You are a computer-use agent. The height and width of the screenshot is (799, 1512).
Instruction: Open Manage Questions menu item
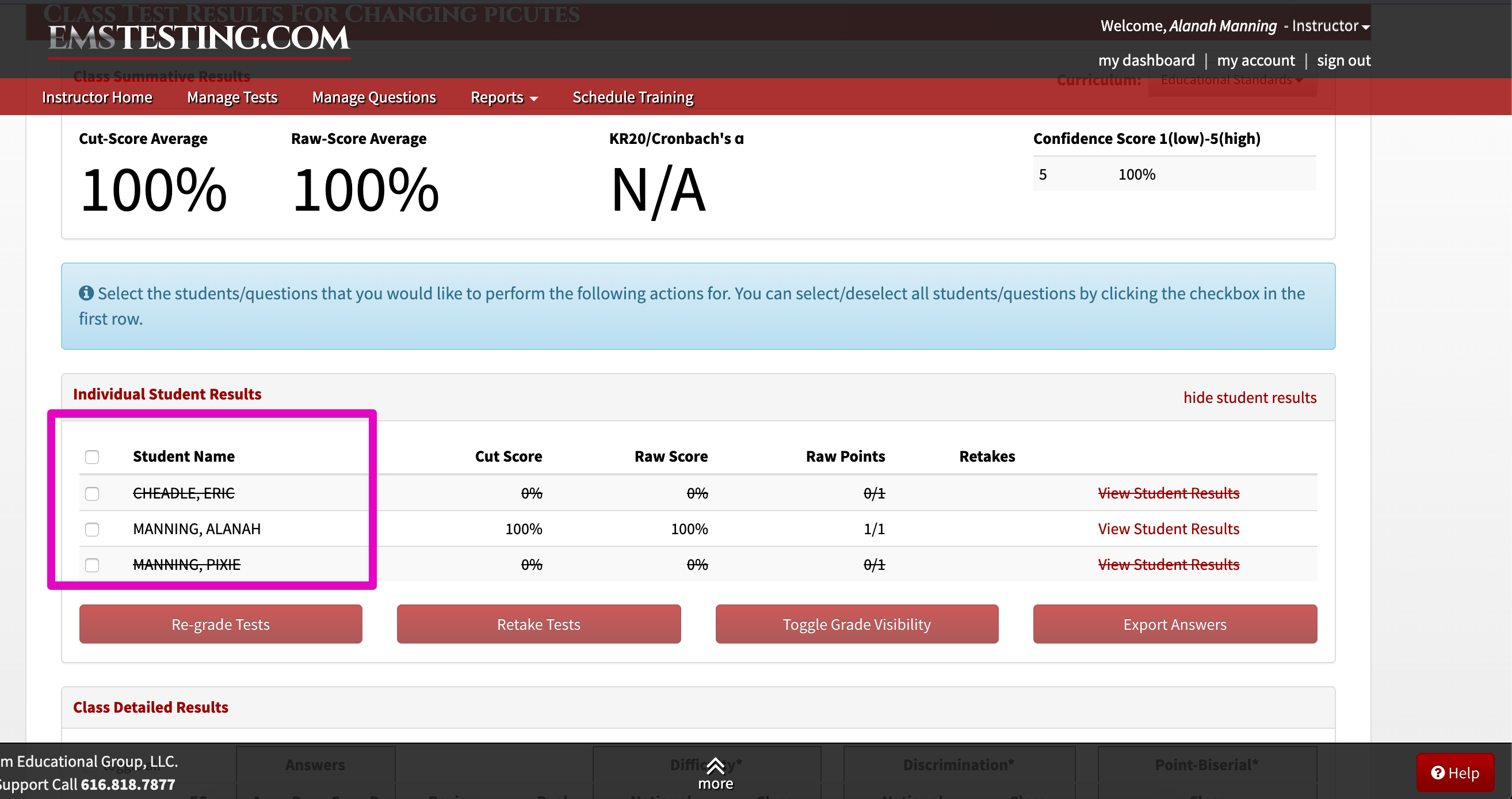click(x=375, y=97)
